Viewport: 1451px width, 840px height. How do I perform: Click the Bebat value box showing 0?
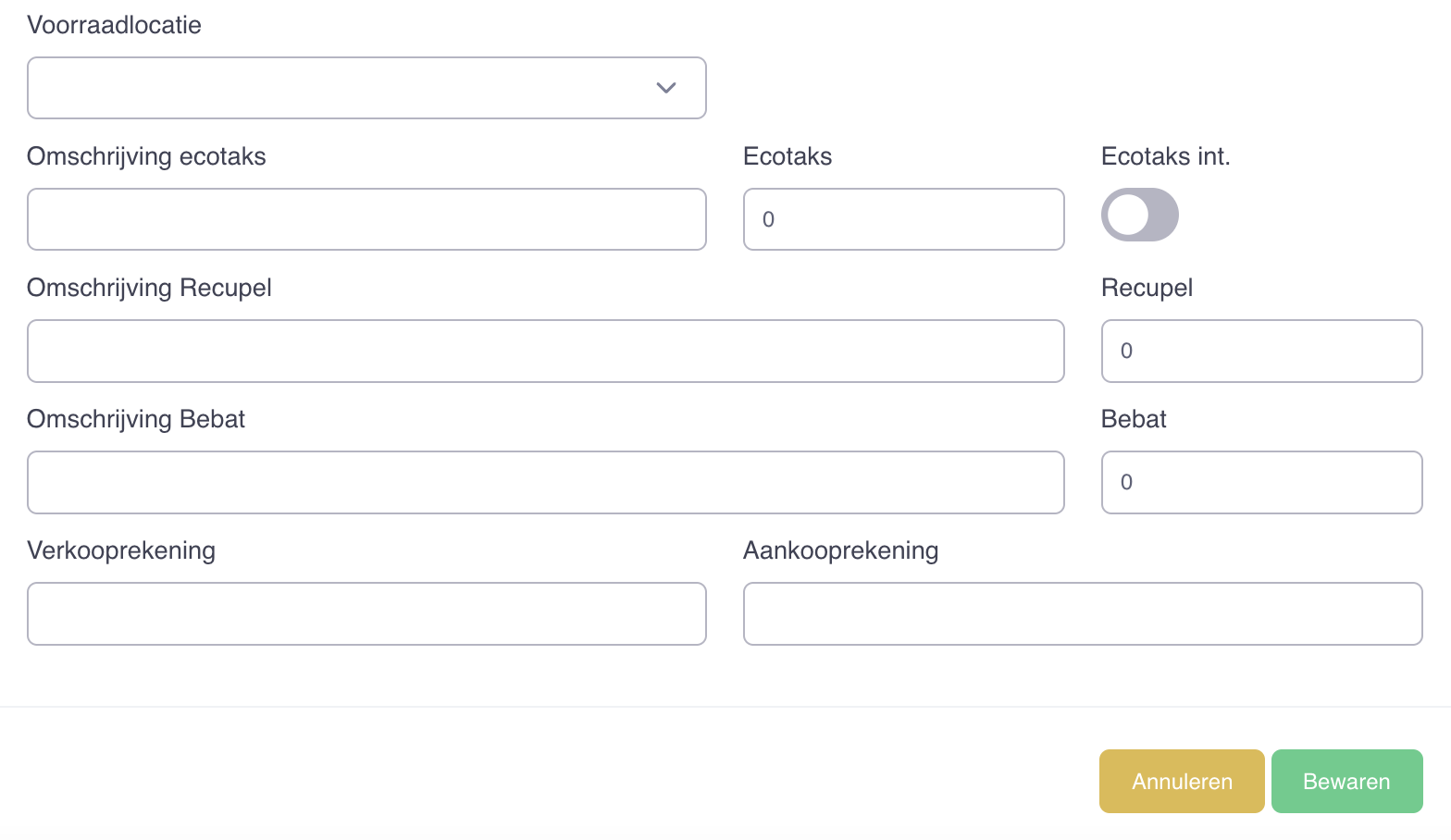click(1260, 482)
